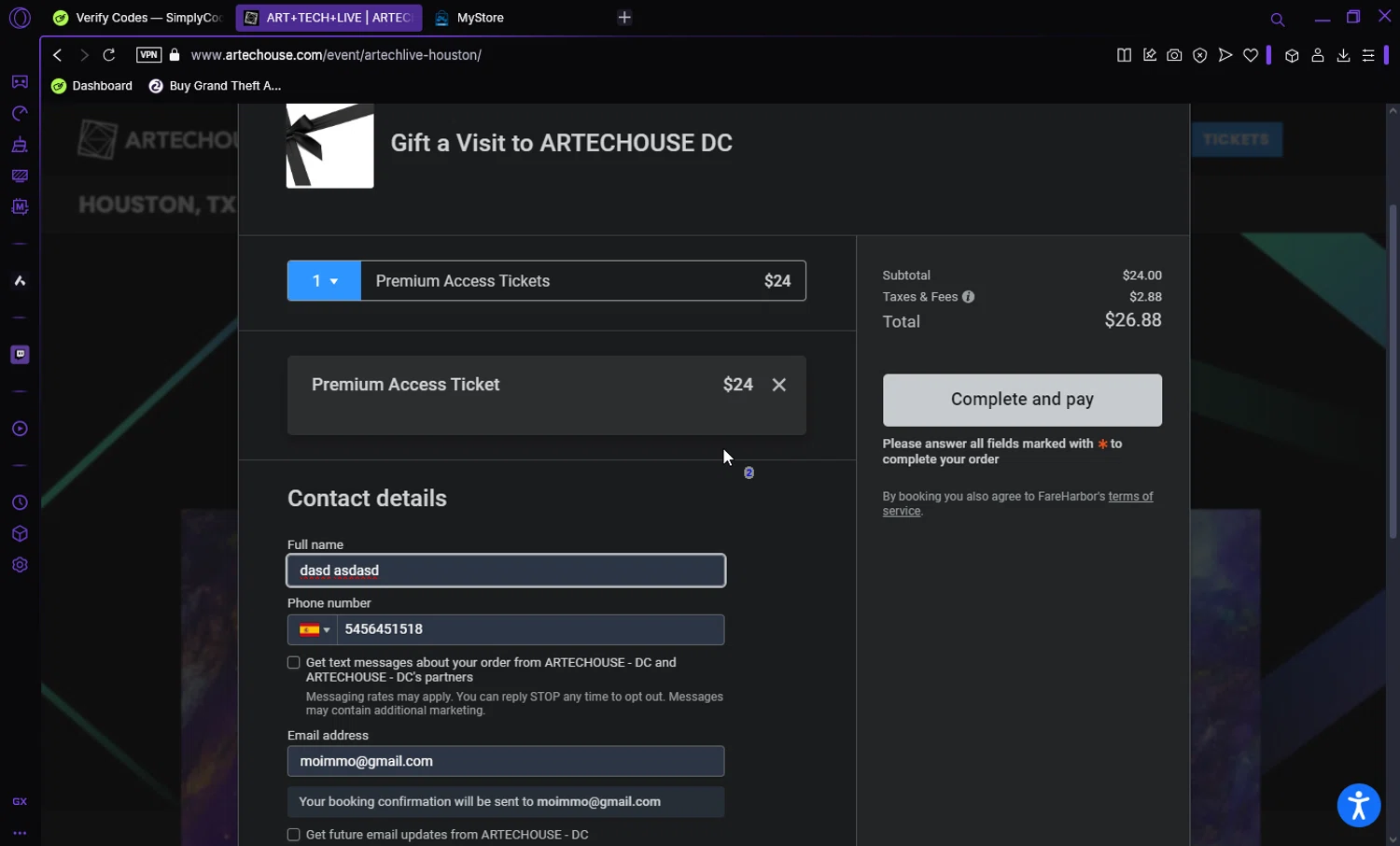
Task: Click the Contact details heading
Action: coord(367,499)
